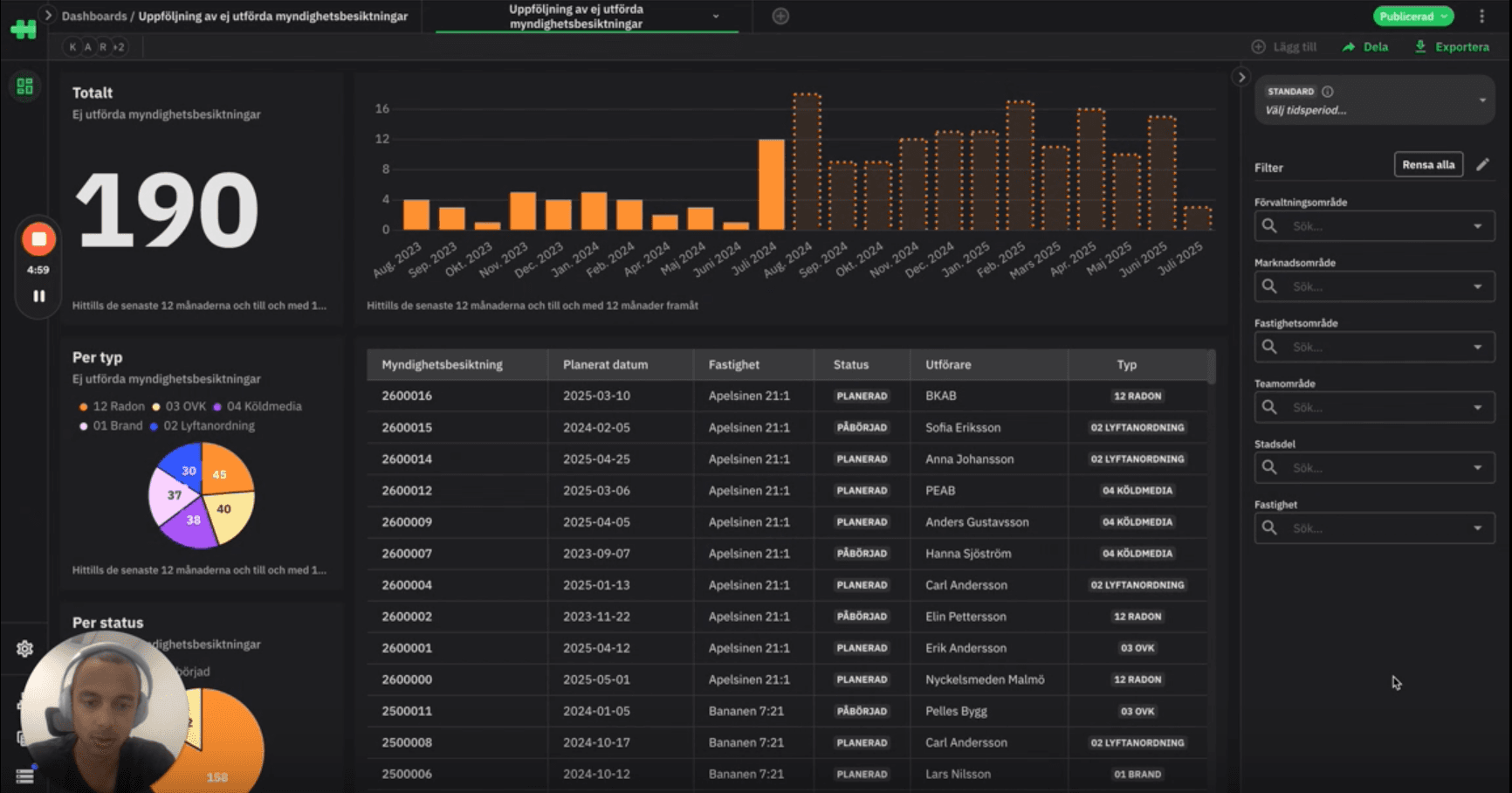Open the Välj tidsperiod dropdown

(x=1375, y=100)
